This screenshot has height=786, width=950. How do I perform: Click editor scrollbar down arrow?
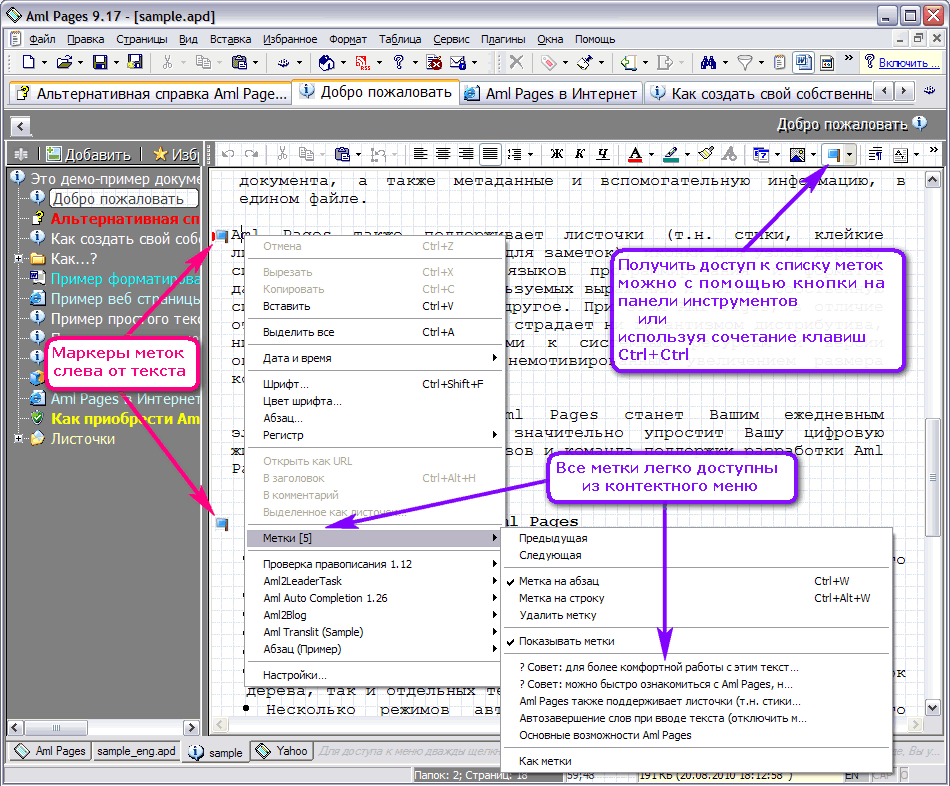pyautogui.click(x=933, y=707)
